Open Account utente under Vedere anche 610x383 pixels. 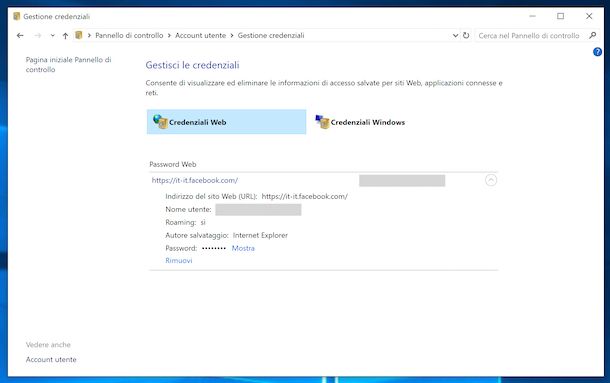click(x=51, y=359)
